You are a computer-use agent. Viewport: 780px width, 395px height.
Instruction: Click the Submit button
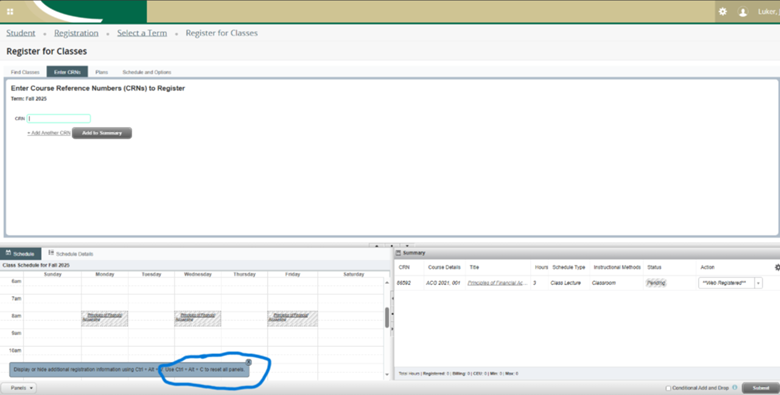pyautogui.click(x=761, y=388)
